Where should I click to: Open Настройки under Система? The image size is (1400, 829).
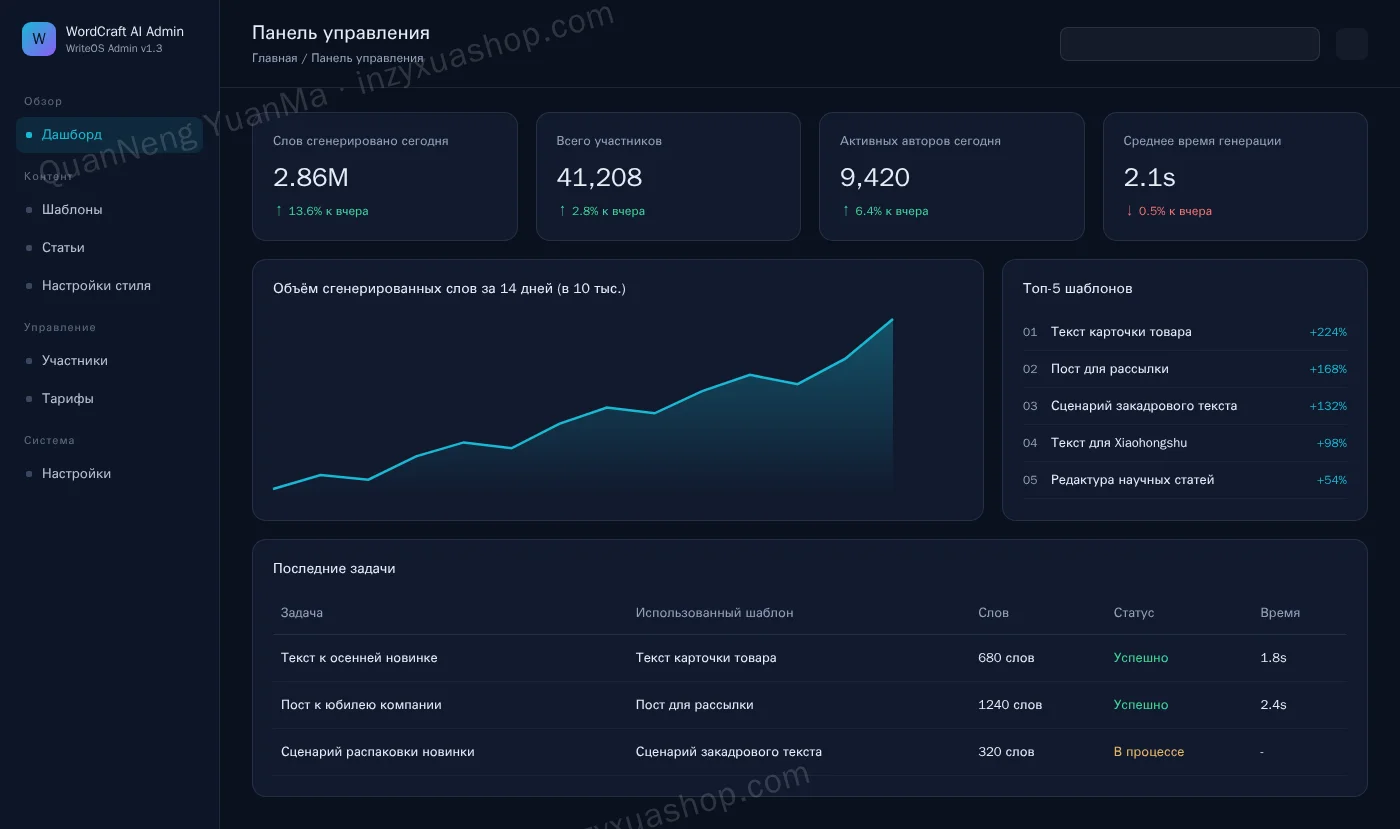click(x=109, y=474)
